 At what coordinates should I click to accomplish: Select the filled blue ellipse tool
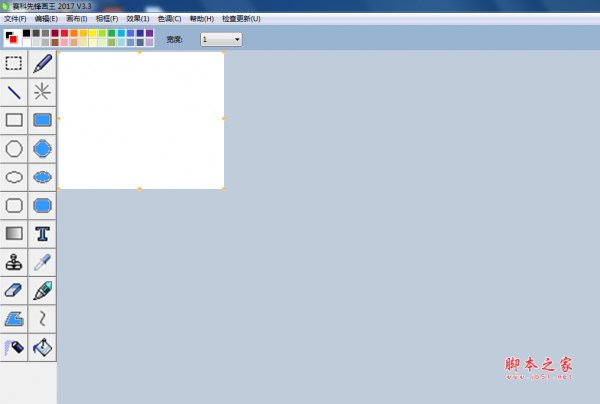coord(42,177)
